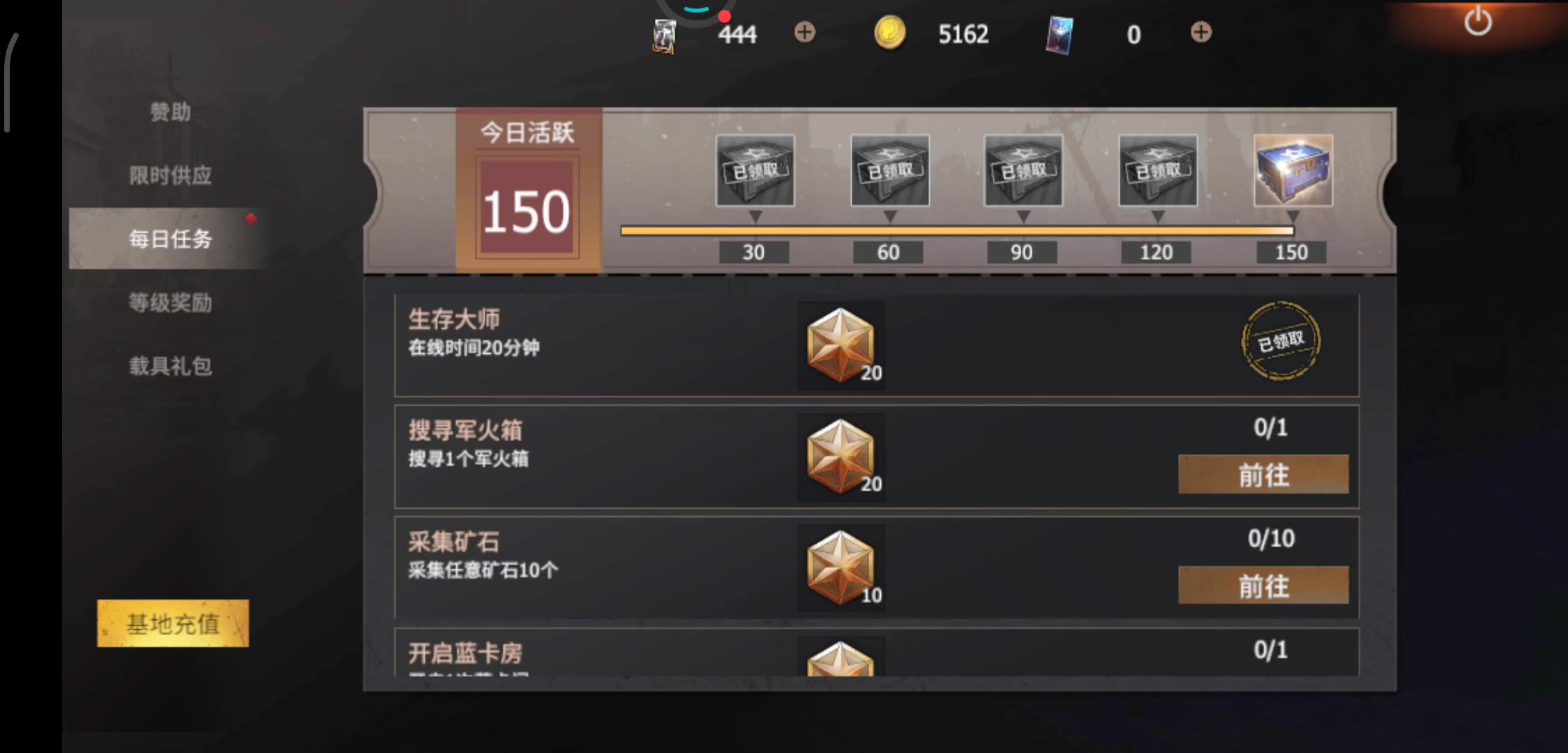Click the plus icon next to blue card count
The height and width of the screenshot is (753, 1568).
point(1201,32)
